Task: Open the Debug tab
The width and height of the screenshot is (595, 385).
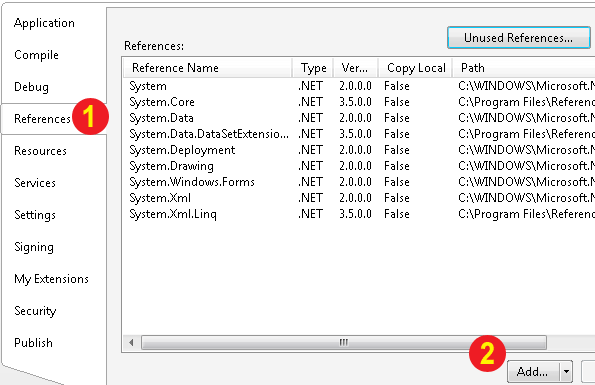Action: click(x=31, y=87)
